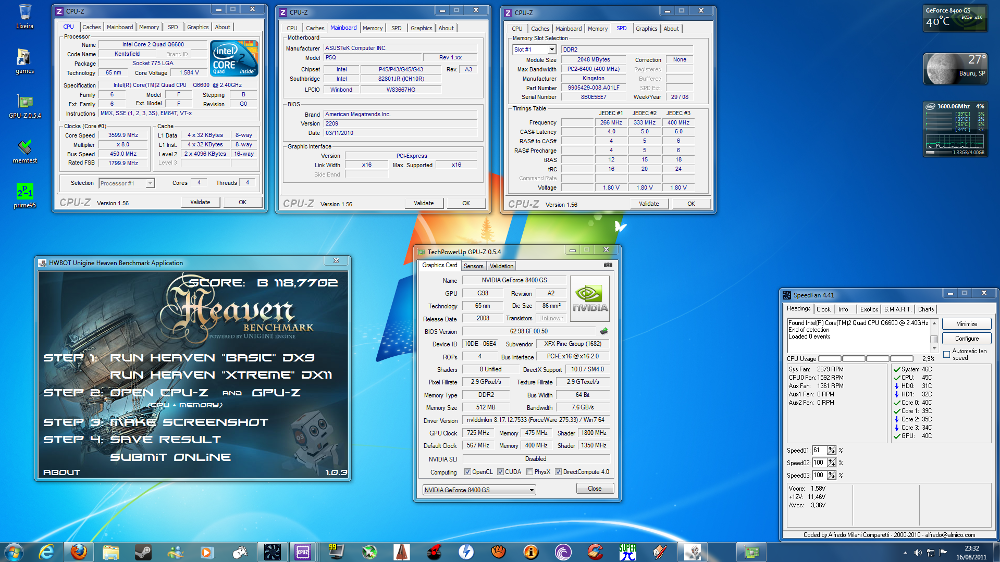Image resolution: width=1000 pixels, height=562 pixels.
Task: Click the Configure button in SpeedFan
Action: 966,339
